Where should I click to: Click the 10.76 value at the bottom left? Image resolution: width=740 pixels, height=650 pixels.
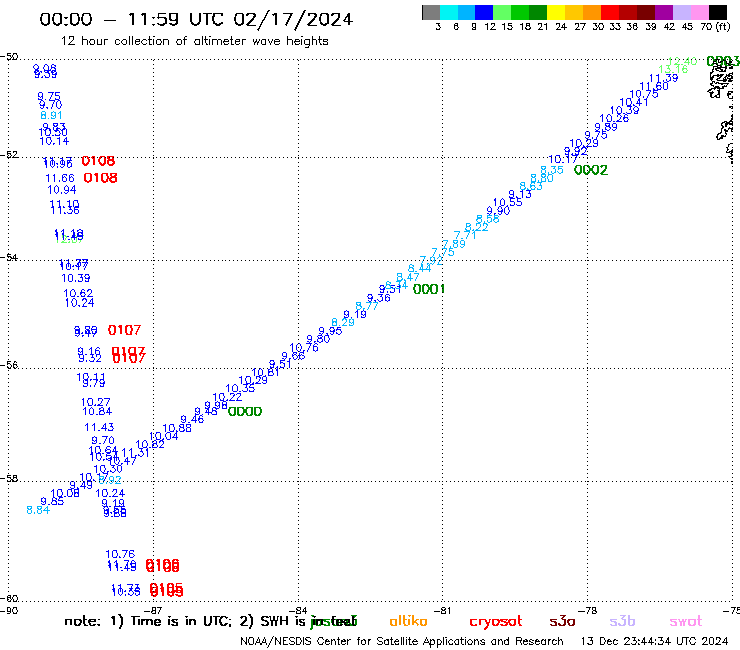tap(120, 554)
